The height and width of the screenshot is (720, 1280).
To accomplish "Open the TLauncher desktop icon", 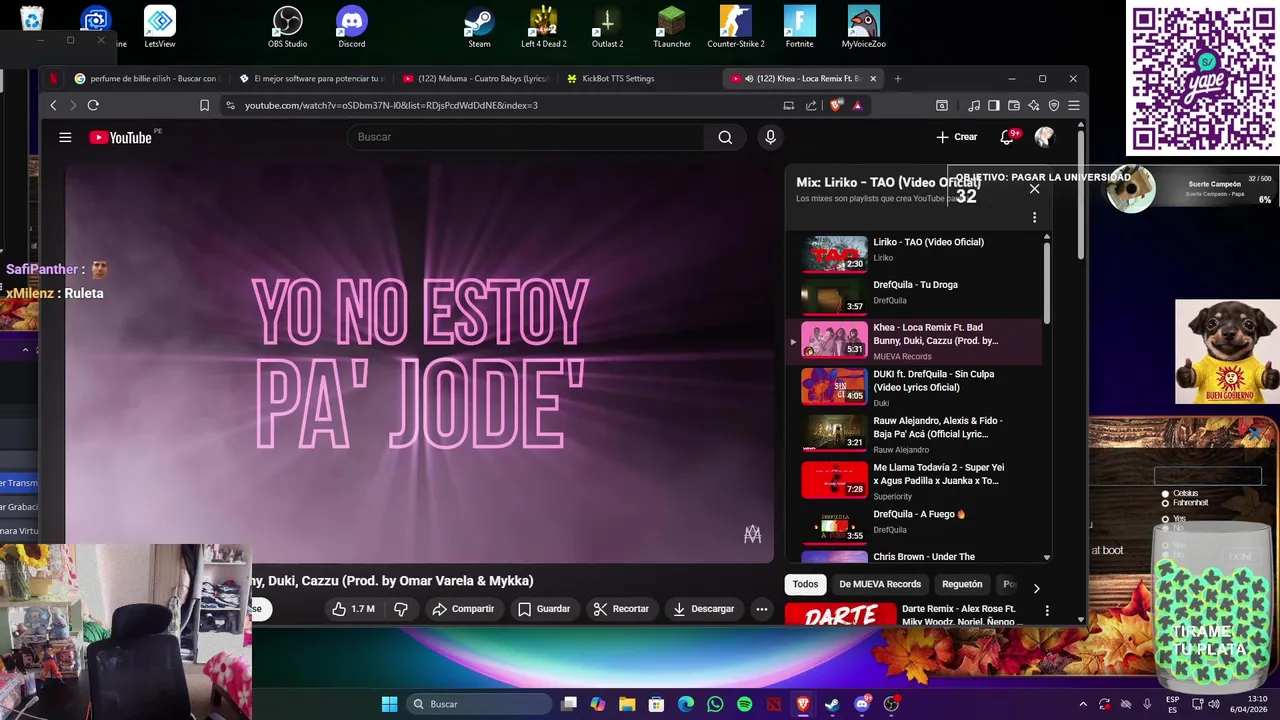I will tap(671, 27).
